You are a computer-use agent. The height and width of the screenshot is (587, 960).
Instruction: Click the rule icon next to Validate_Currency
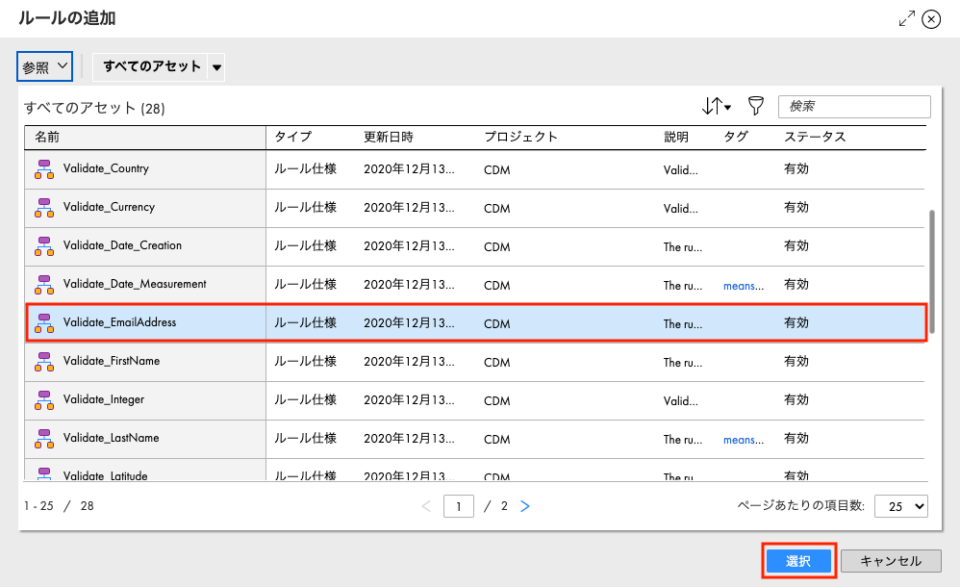pos(43,208)
